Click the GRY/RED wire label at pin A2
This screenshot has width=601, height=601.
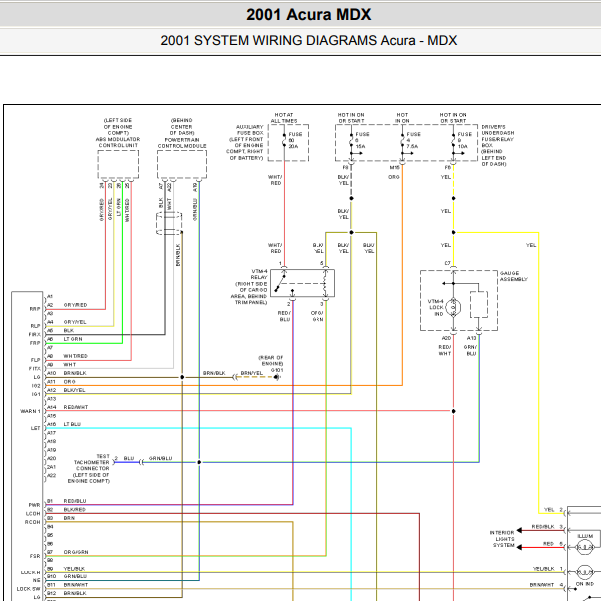tap(76, 305)
